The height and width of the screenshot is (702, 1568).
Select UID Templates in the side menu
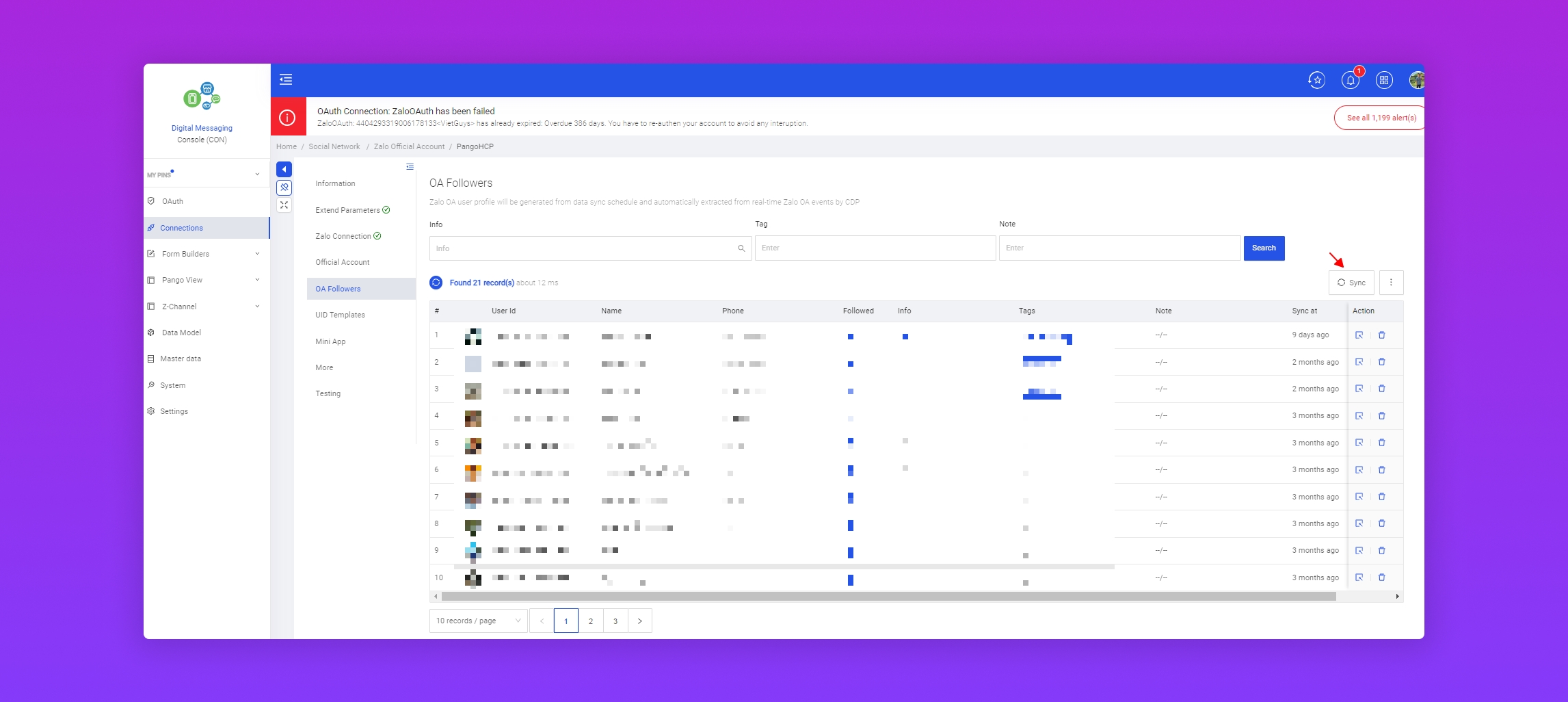[340, 315]
